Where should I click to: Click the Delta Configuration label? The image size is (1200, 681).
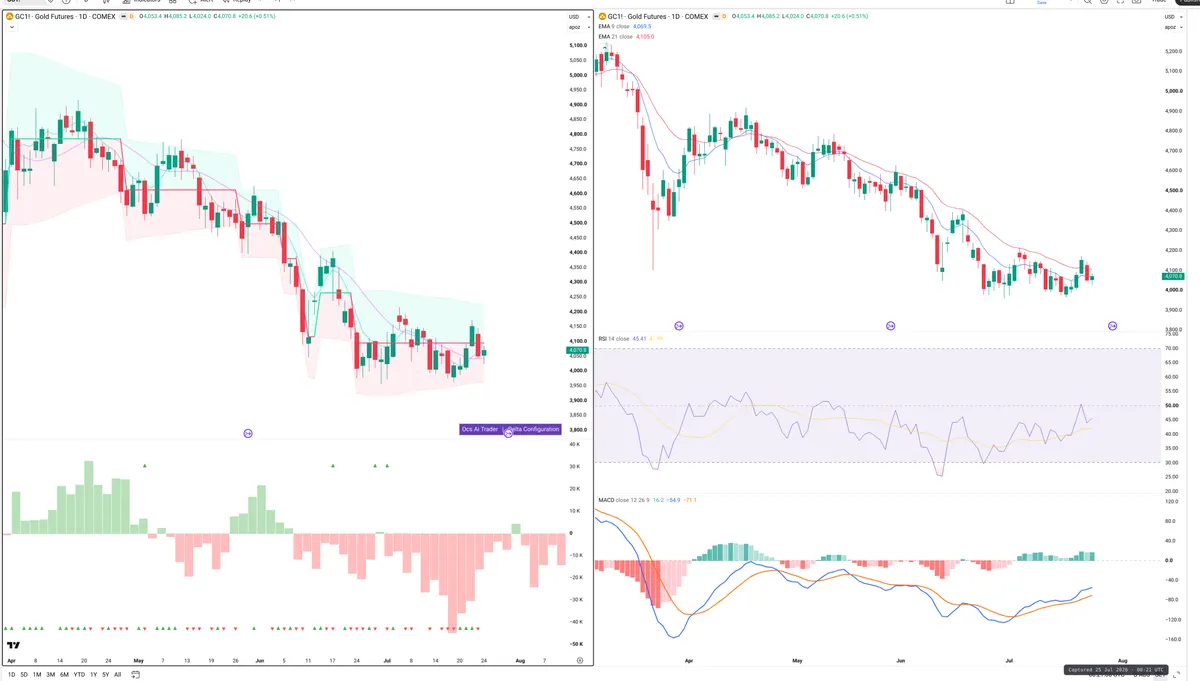pyautogui.click(x=534, y=429)
